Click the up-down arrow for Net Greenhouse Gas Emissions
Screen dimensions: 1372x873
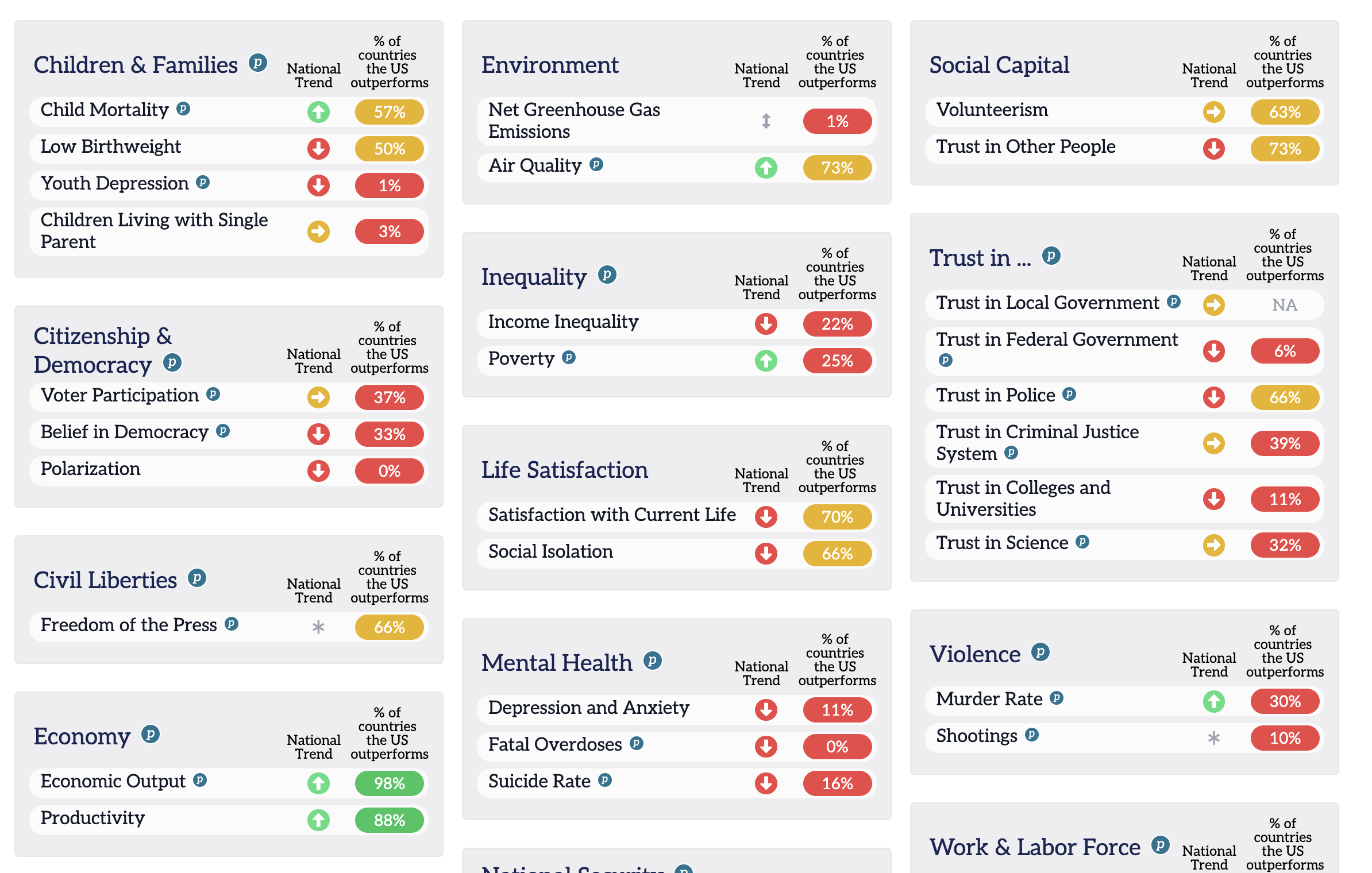(x=766, y=121)
